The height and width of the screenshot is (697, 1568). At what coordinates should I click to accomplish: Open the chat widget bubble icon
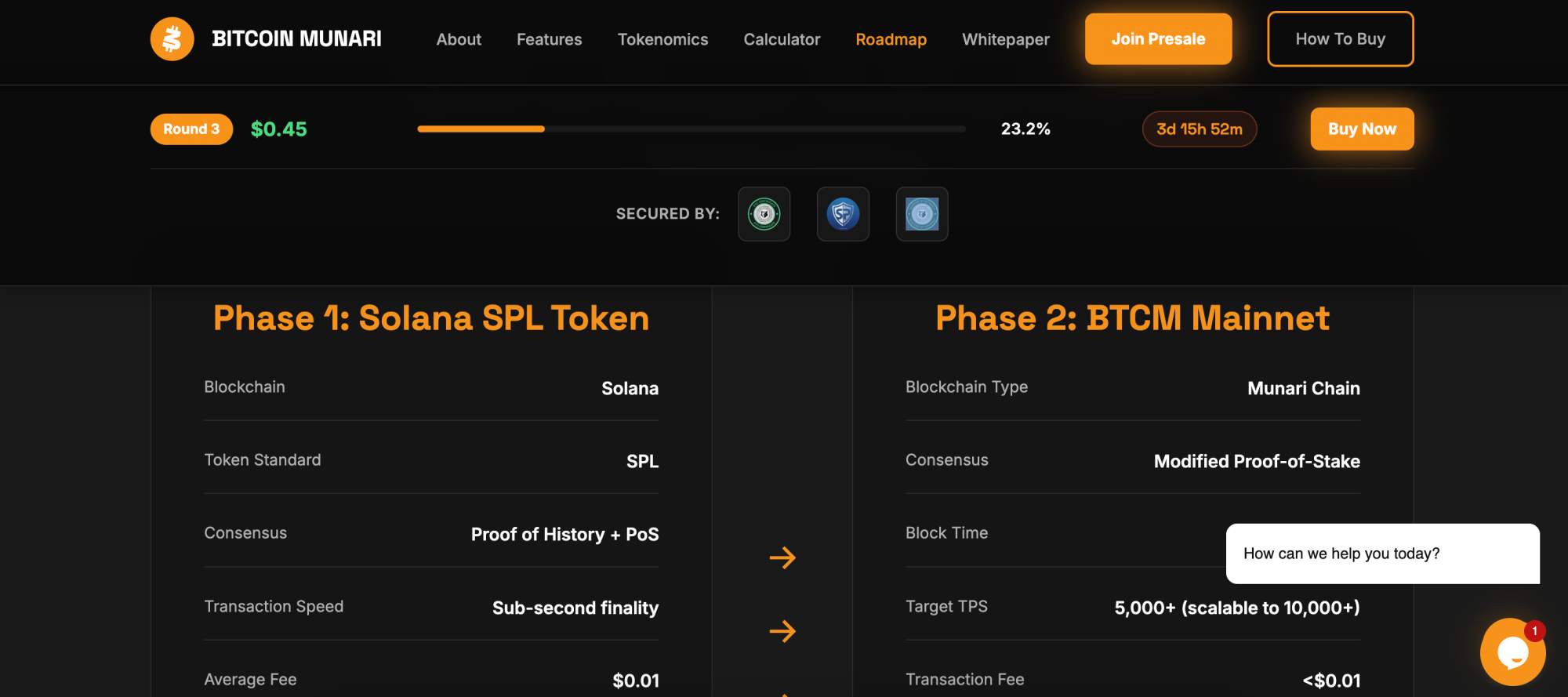[x=1512, y=652]
